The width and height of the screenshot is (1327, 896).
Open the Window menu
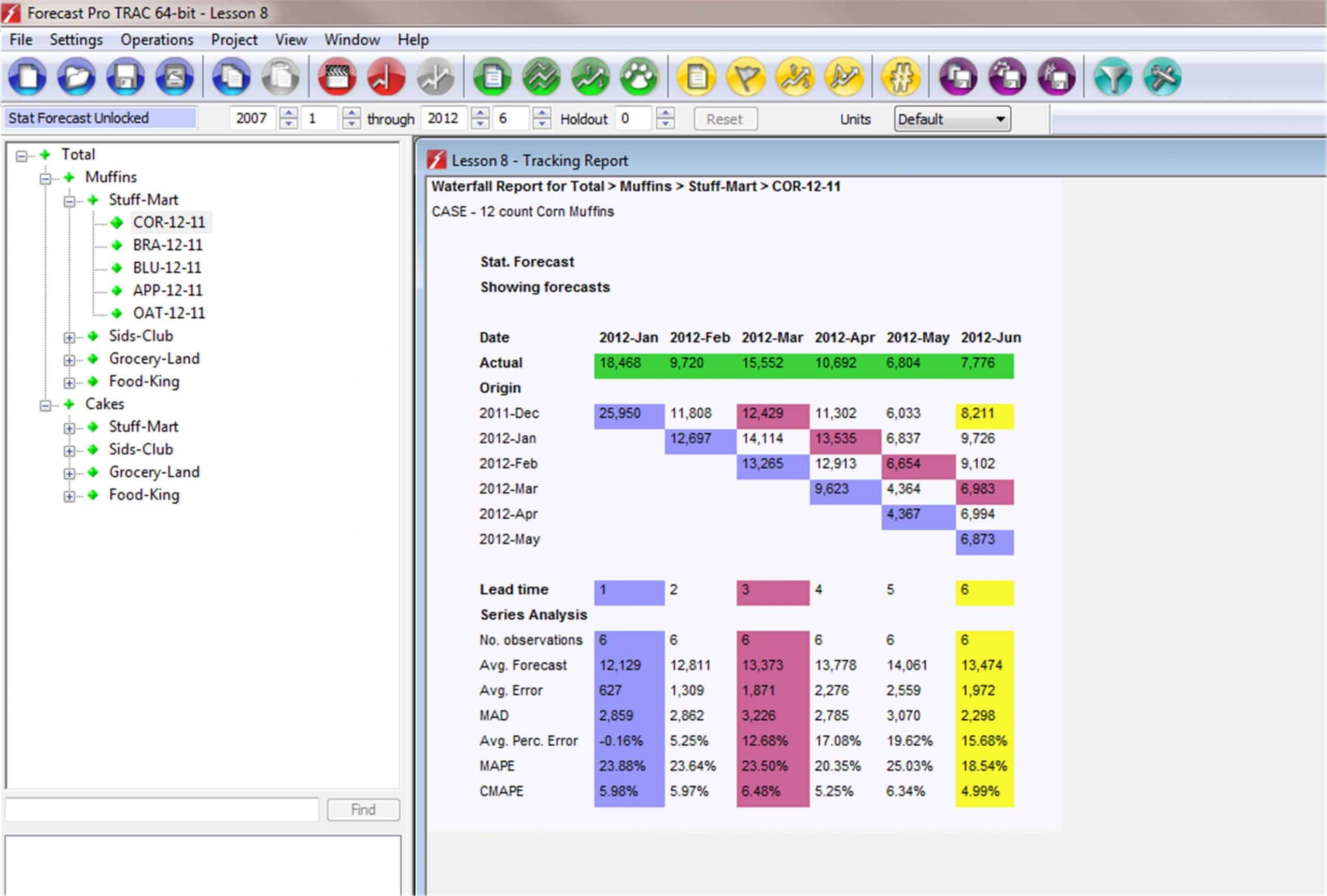352,39
